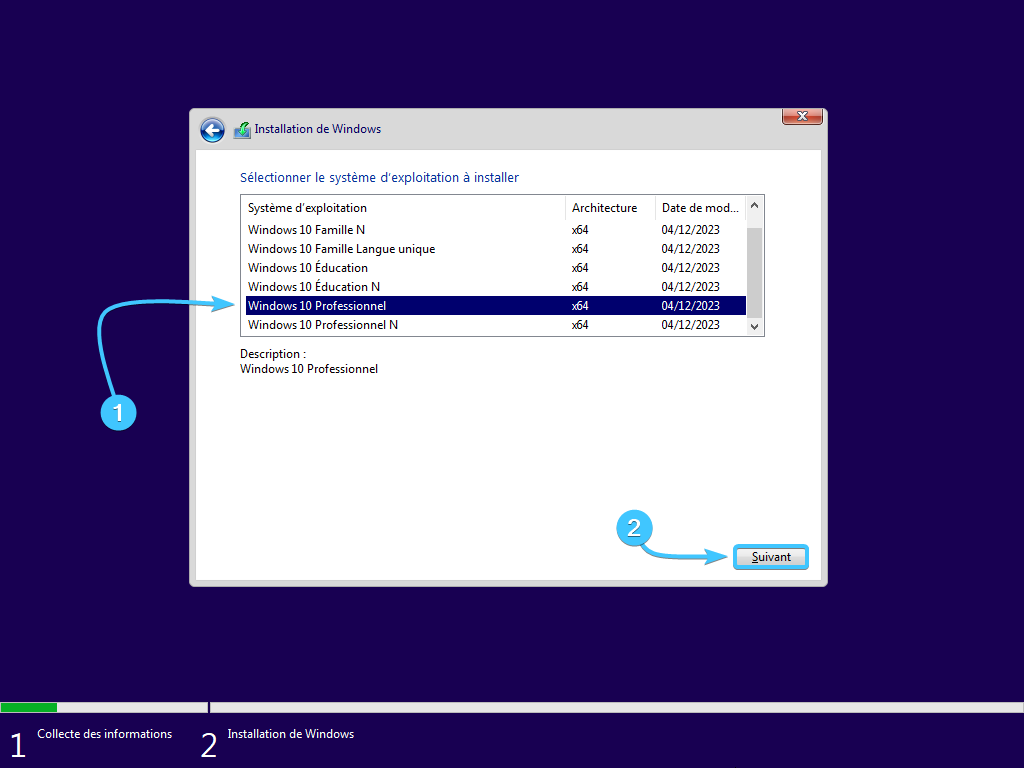The image size is (1024, 768).
Task: Select Windows 10 Famille N
Action: coord(496,230)
